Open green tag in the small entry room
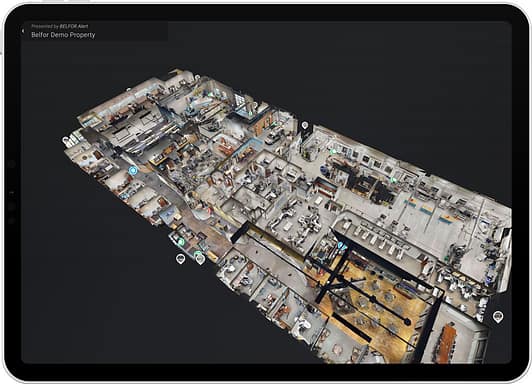Viewport: 532px width, 384px height. [181, 242]
